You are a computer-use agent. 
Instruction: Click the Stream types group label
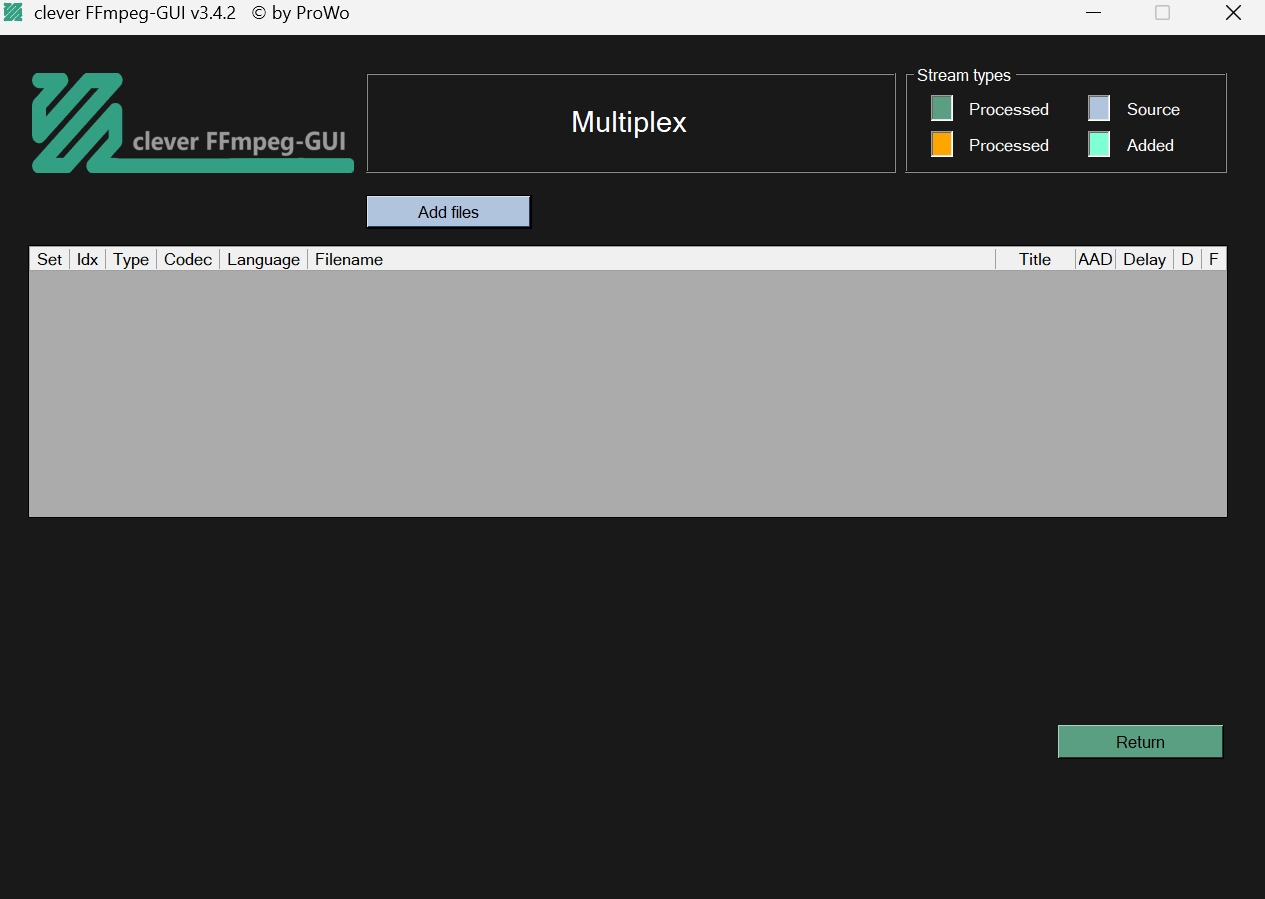click(x=964, y=75)
